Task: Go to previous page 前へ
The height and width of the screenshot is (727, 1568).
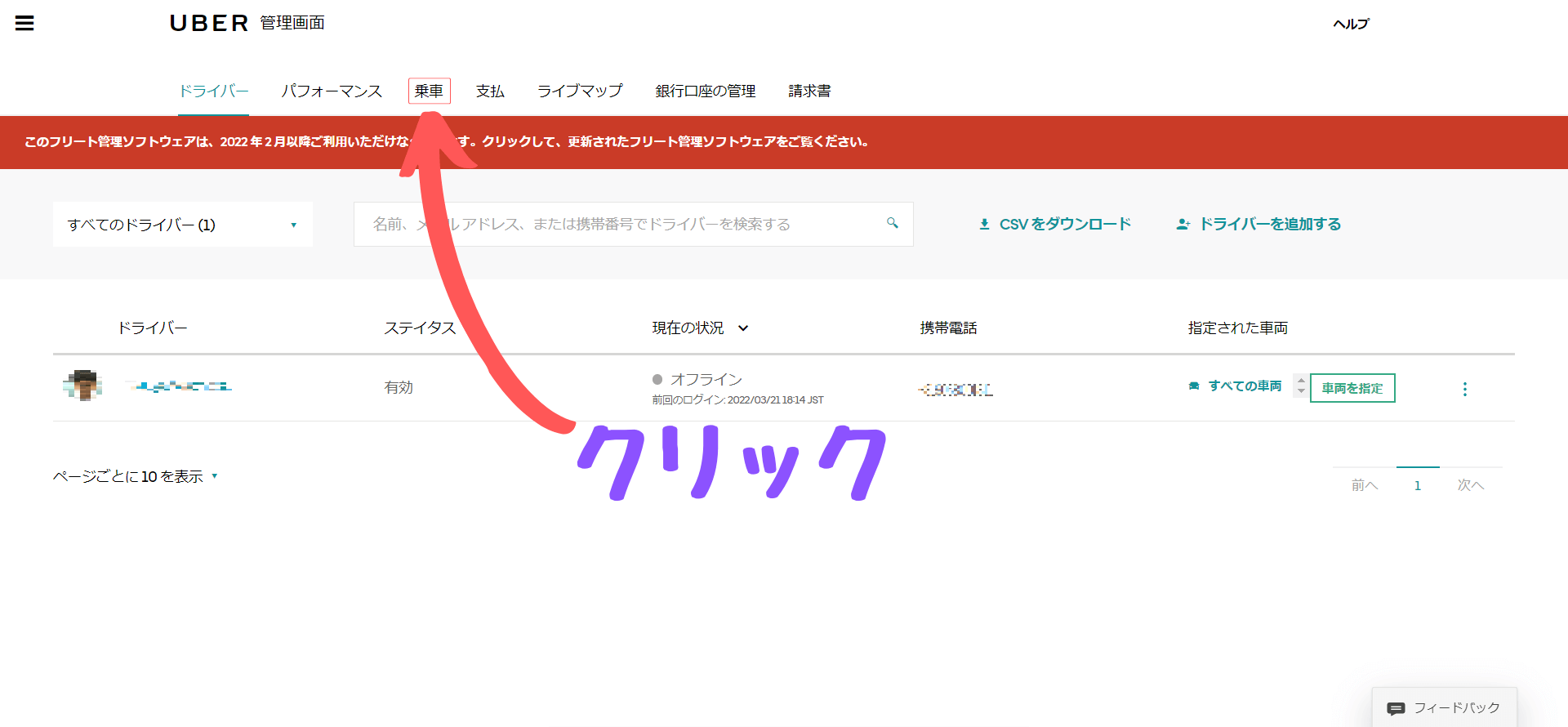Action: pyautogui.click(x=1365, y=485)
